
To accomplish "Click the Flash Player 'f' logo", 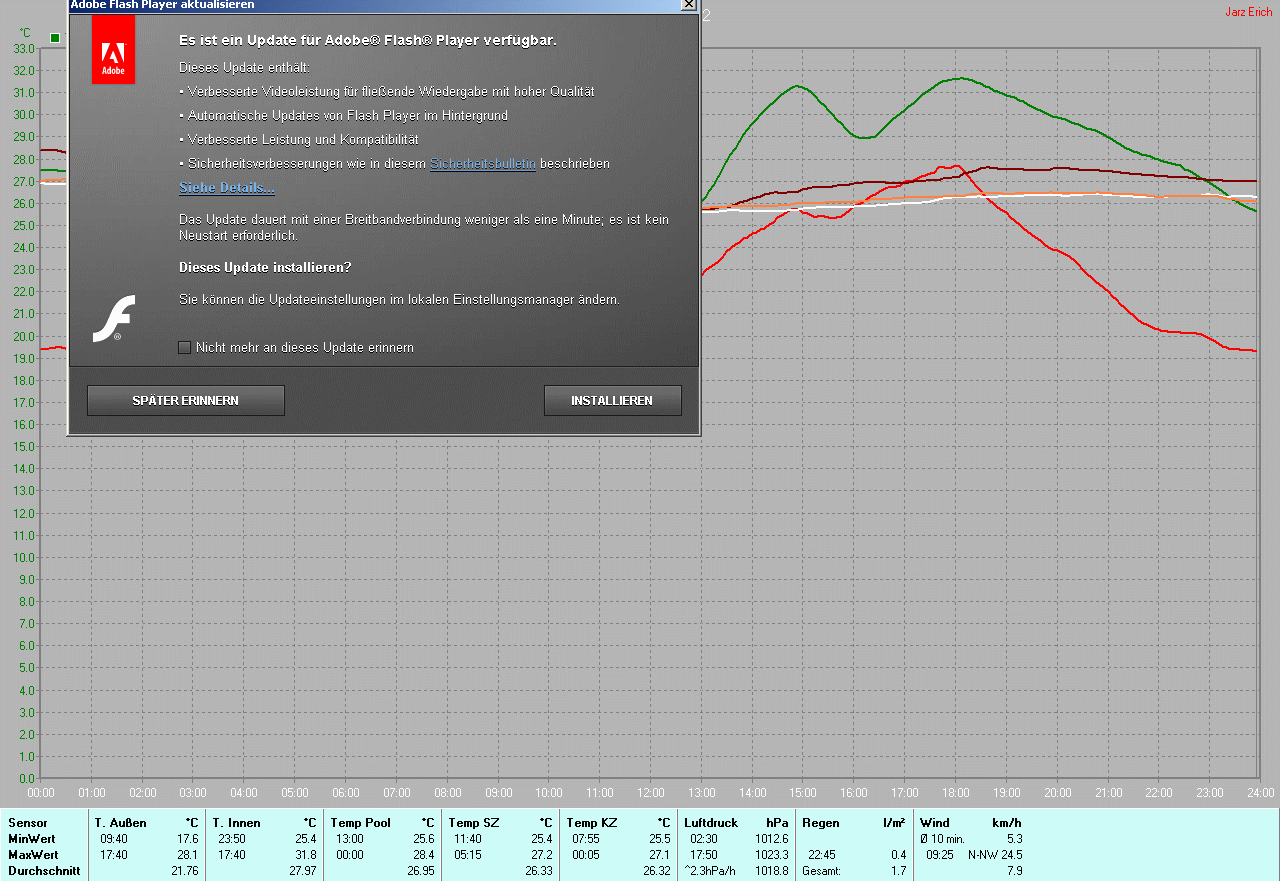I will (x=114, y=320).
